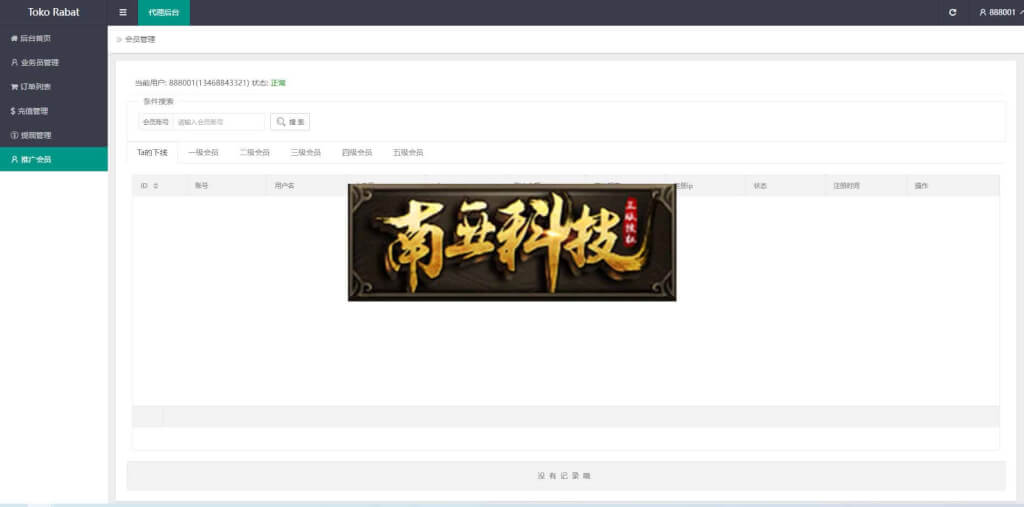Click the green 正常 status text
The width and height of the screenshot is (1024, 507).
coord(278,83)
